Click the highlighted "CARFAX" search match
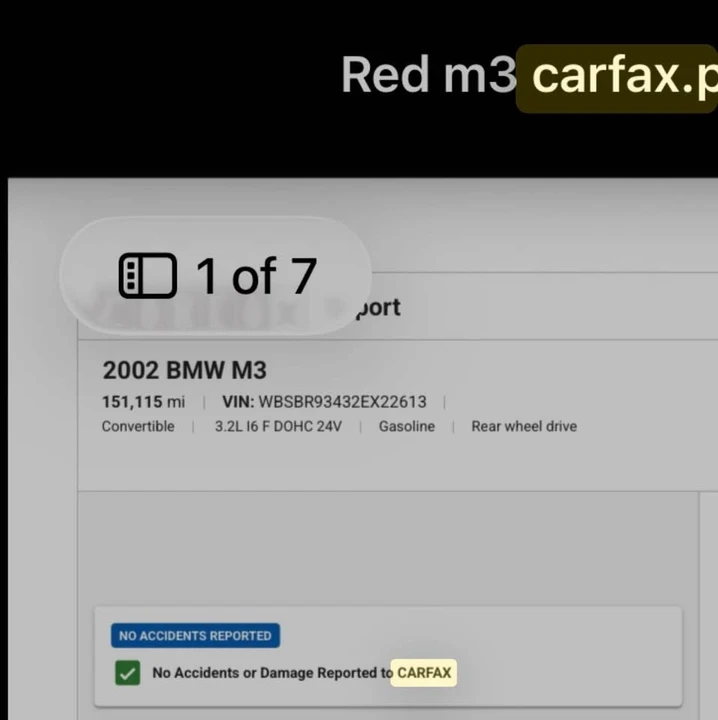The width and height of the screenshot is (718, 720). [x=424, y=673]
